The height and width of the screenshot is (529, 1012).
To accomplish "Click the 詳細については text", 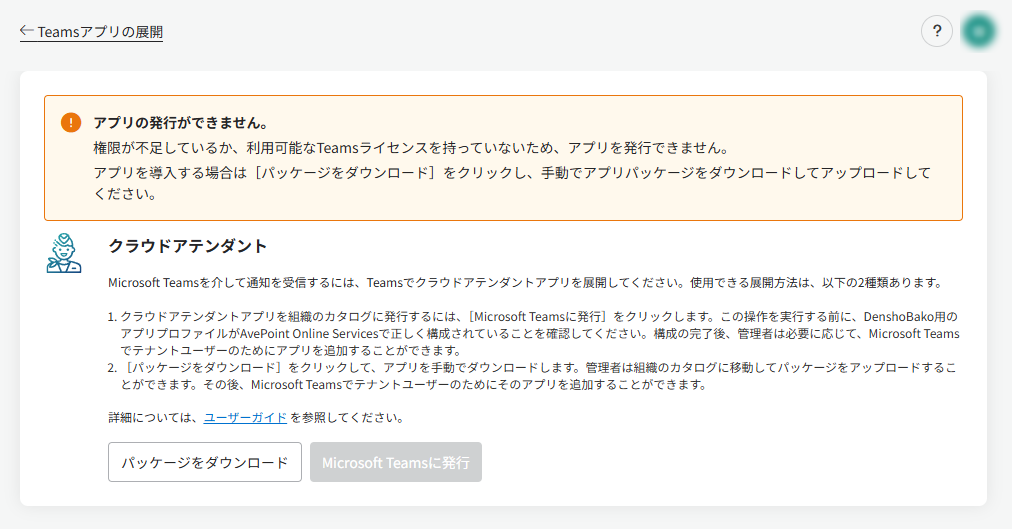I will pyautogui.click(x=155, y=417).
